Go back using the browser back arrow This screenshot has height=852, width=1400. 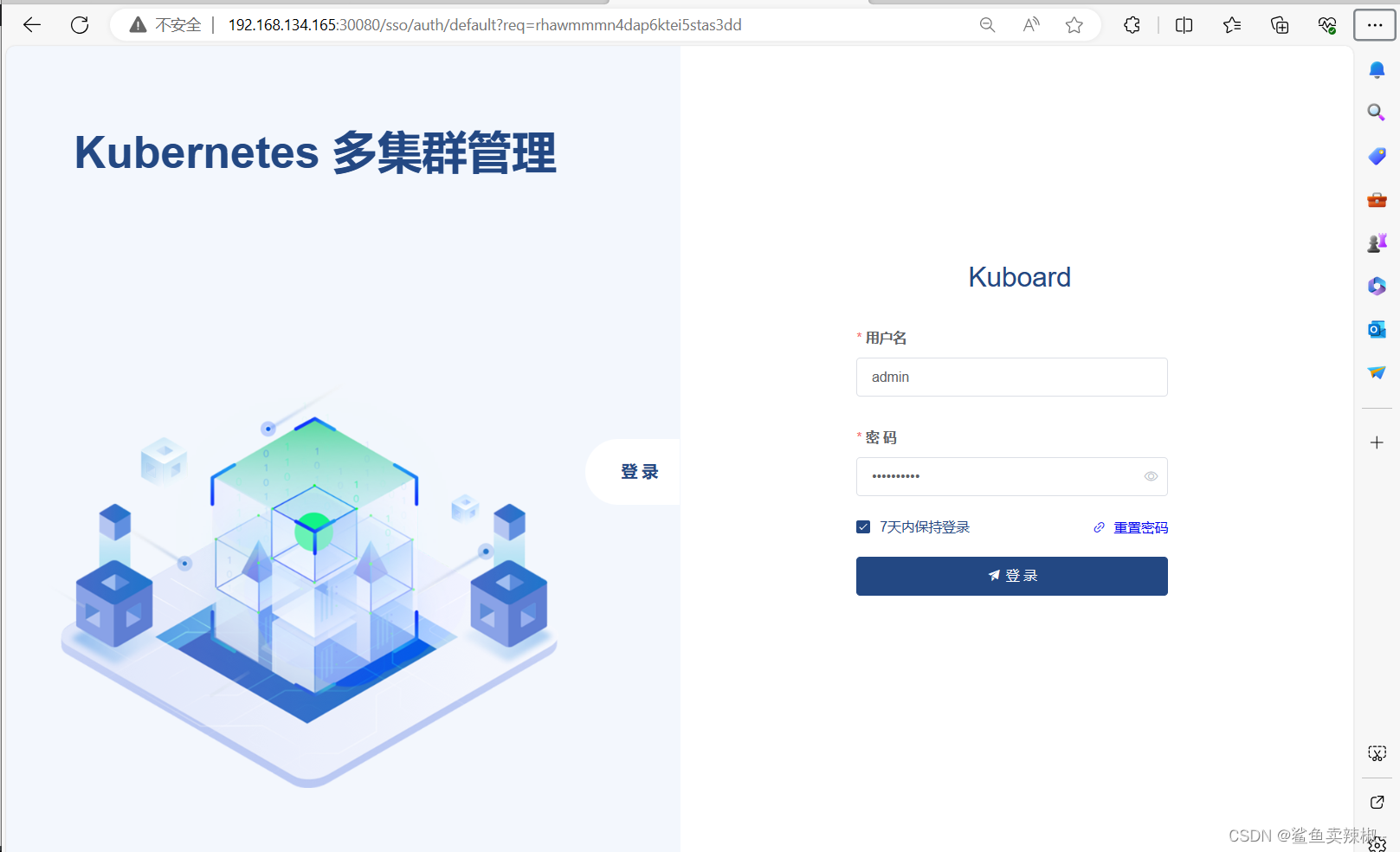32,25
